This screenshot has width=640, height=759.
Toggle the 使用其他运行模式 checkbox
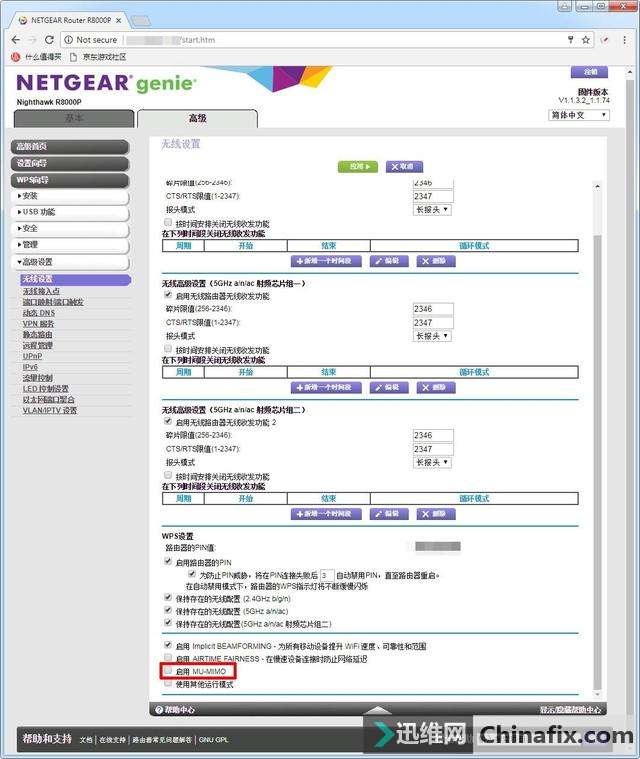168,683
